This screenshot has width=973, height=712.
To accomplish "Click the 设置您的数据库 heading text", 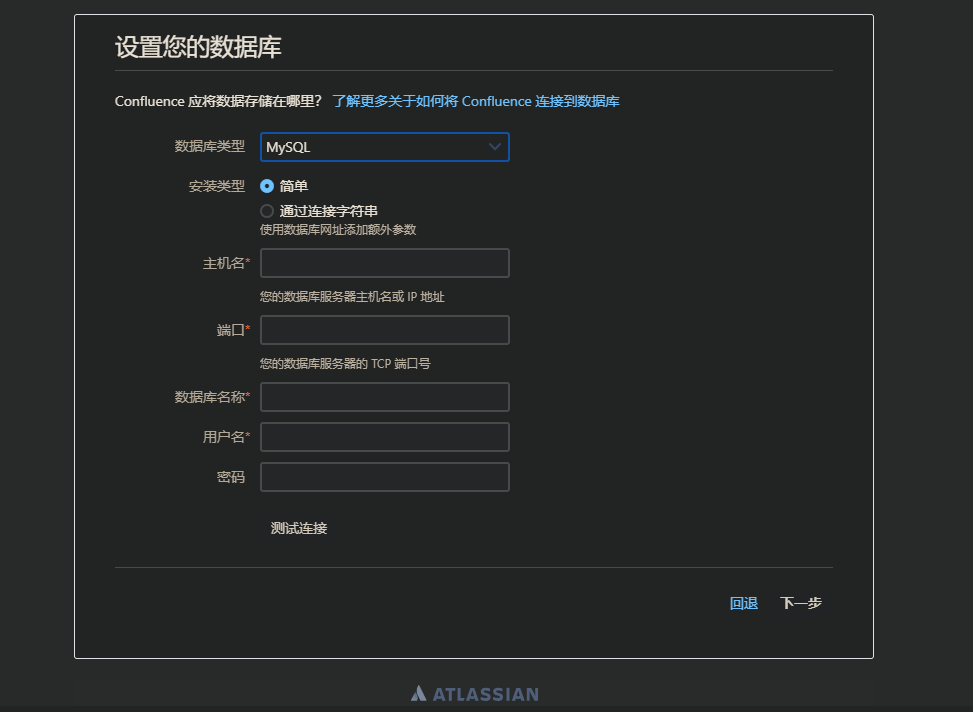I will (x=199, y=47).
